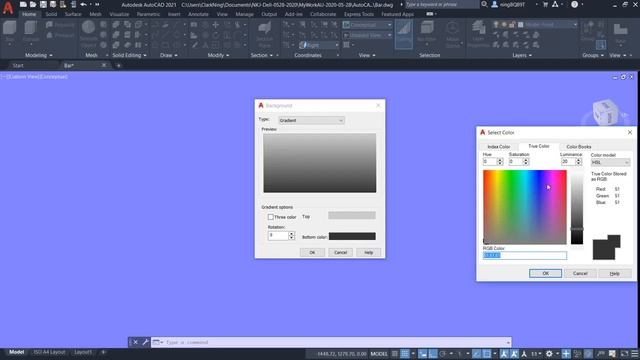Expand the Draw panel
The height and width of the screenshot is (360, 640).
[169, 55]
